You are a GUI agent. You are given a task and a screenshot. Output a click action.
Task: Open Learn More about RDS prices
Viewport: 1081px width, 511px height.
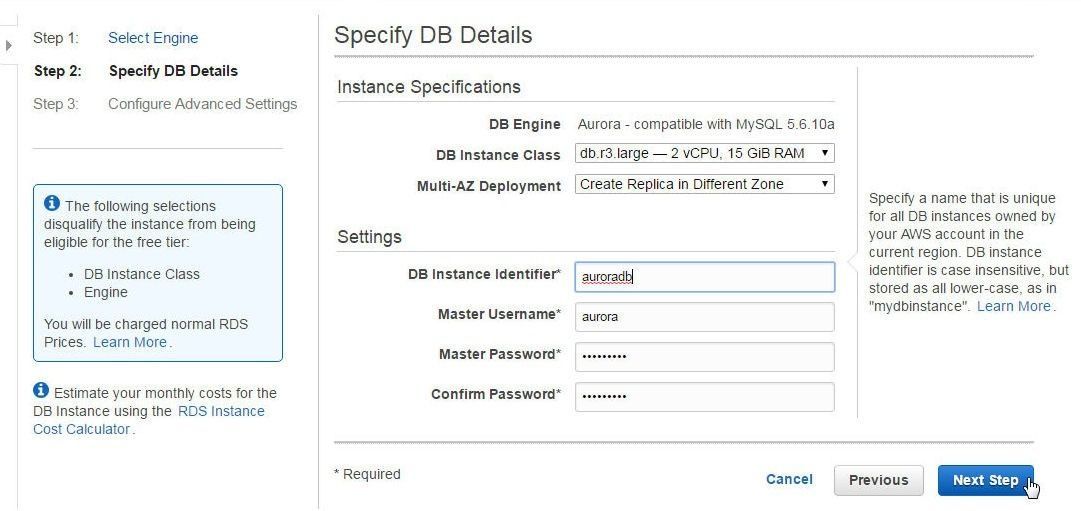(130, 342)
